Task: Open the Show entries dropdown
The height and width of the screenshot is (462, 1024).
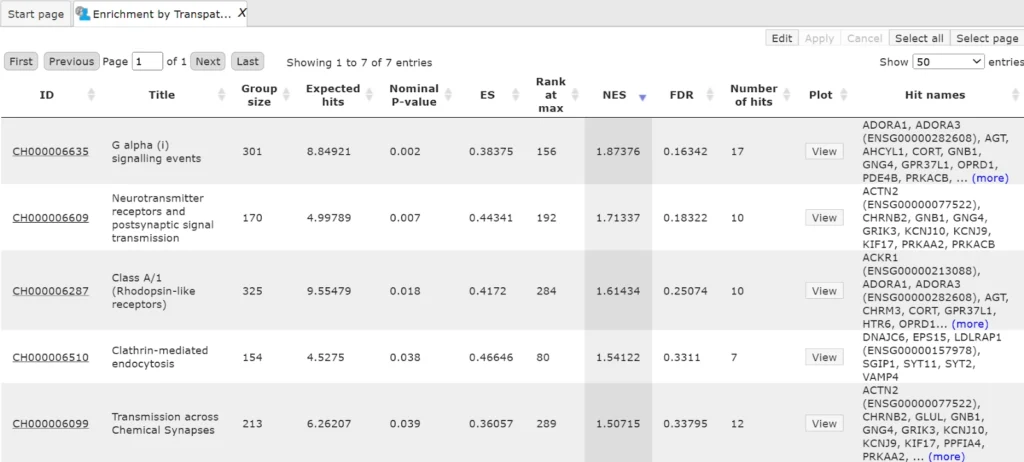Action: click(x=948, y=61)
